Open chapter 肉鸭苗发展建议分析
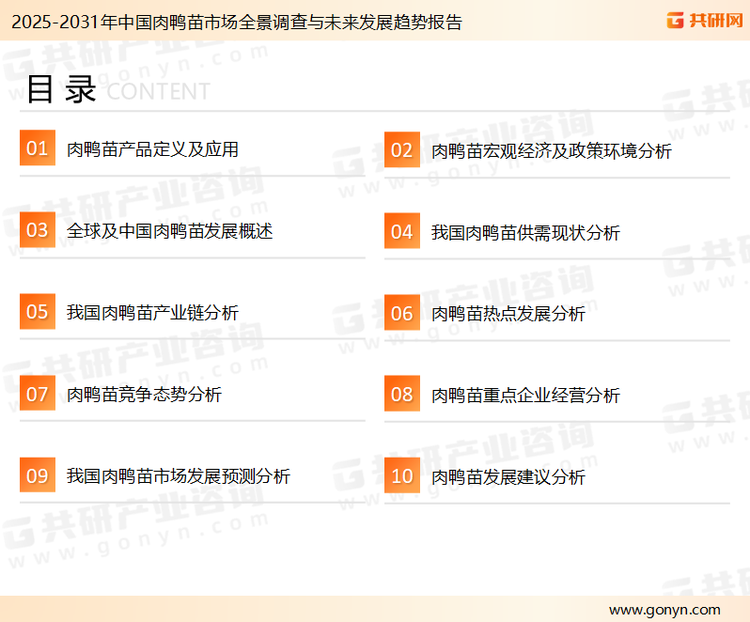 point(508,478)
